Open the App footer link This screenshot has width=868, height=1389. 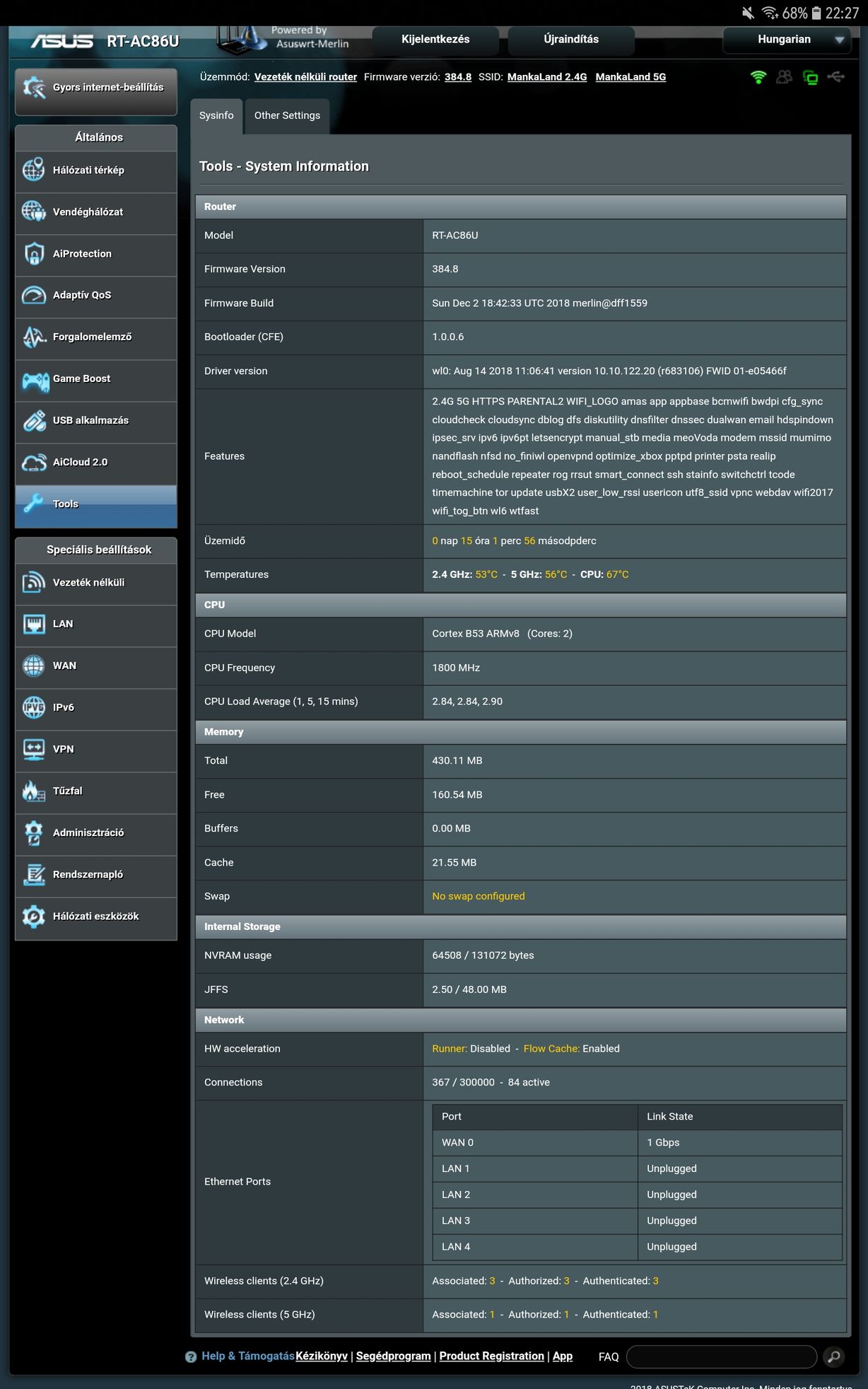pos(563,1356)
